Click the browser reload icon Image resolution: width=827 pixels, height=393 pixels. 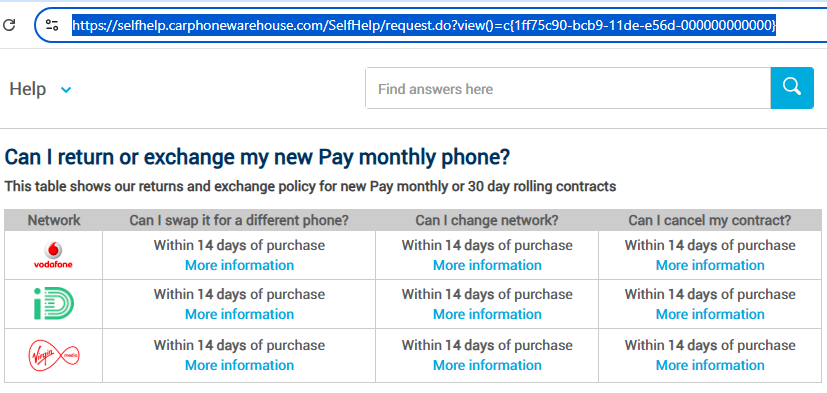click(x=9, y=25)
